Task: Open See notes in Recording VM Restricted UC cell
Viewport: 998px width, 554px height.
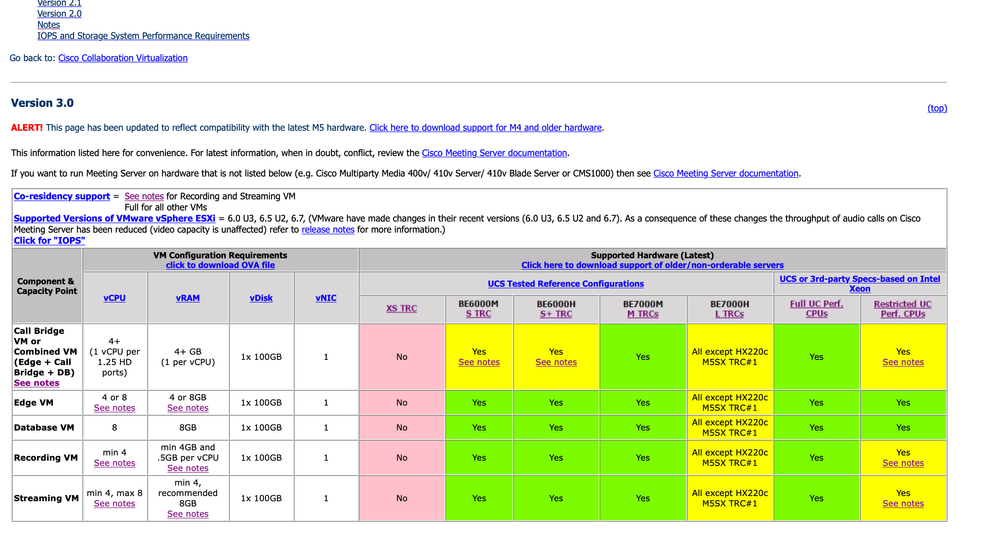Action: (x=903, y=463)
